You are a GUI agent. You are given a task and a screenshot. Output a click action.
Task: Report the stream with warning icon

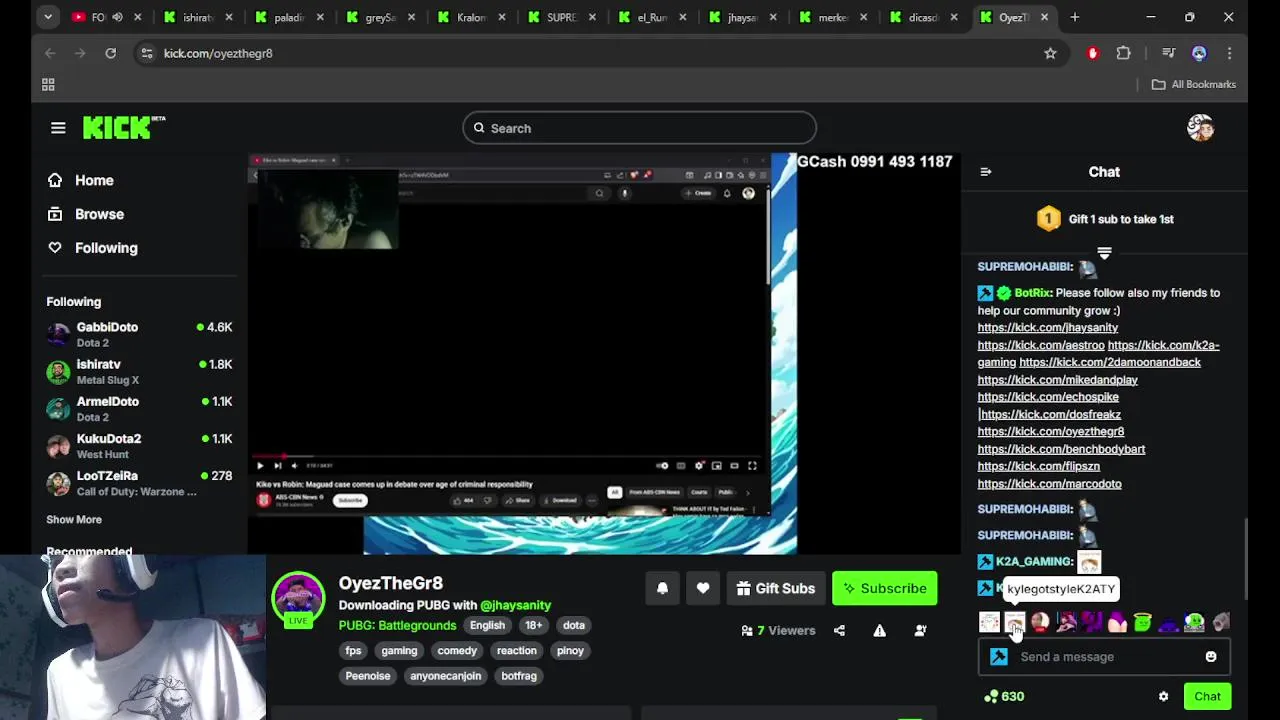click(x=879, y=630)
